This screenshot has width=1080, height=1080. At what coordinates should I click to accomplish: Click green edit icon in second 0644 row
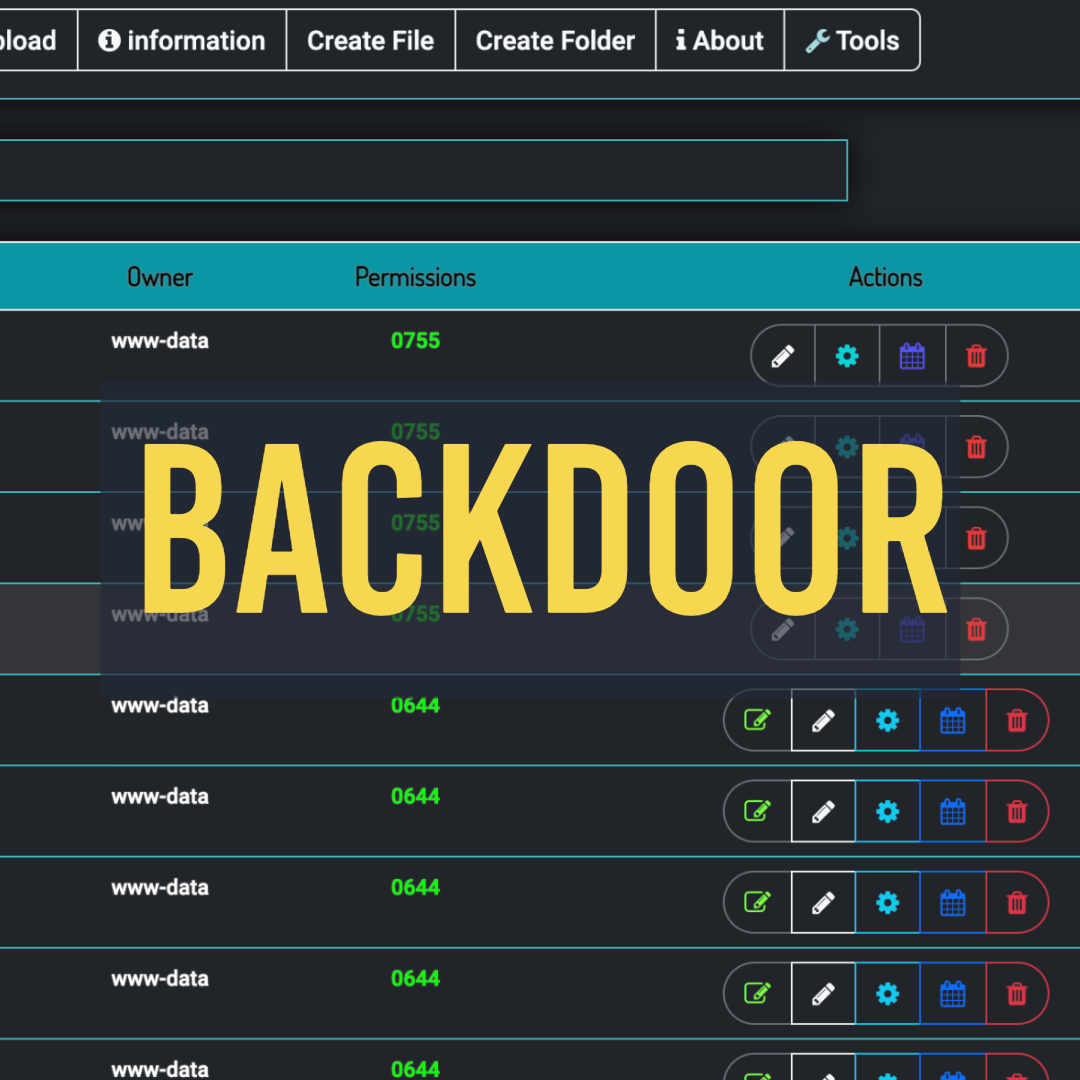coord(758,811)
